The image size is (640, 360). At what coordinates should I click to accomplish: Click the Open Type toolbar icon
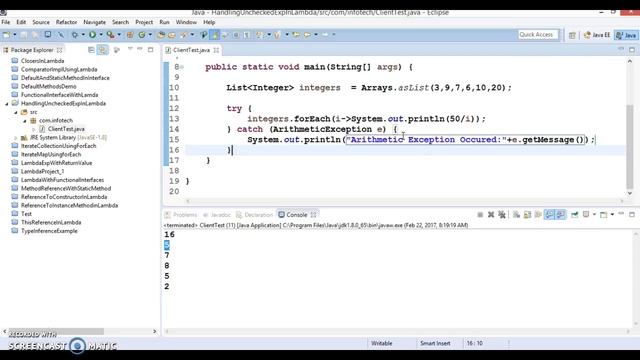coord(161,35)
